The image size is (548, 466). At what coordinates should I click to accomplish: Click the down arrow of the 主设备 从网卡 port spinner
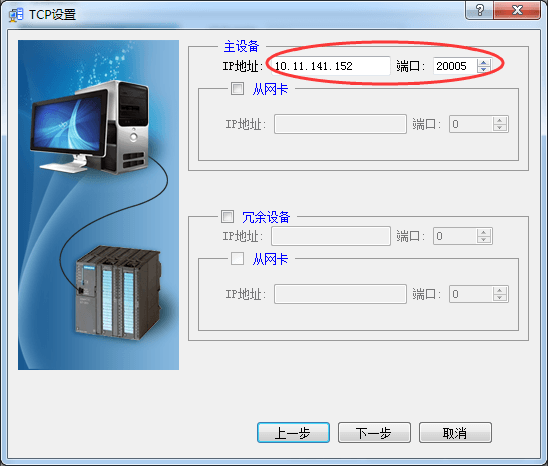pyautogui.click(x=500, y=128)
